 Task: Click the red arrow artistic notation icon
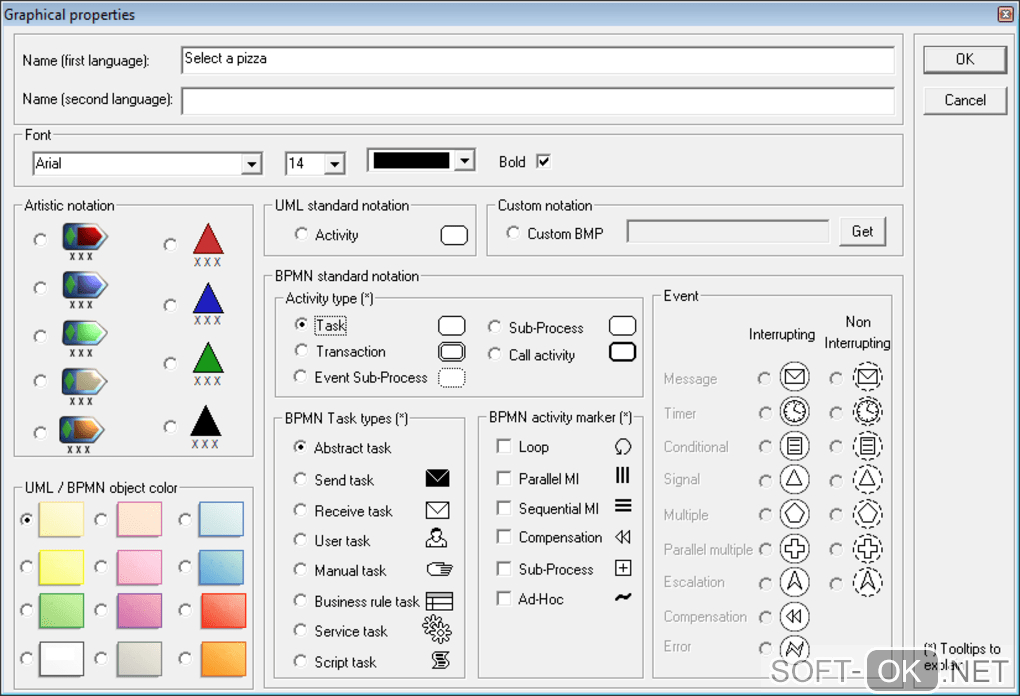(85, 237)
